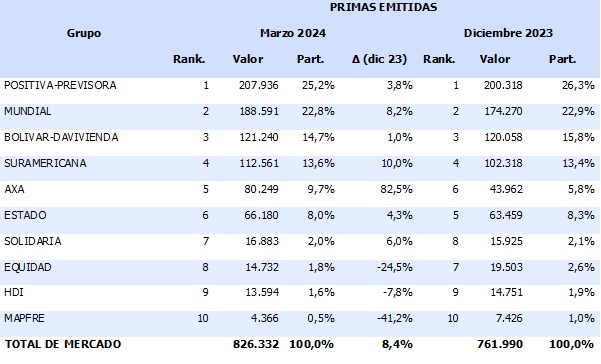Click the PRIMAS EMITIDAS title header
The height and width of the screenshot is (364, 601).
pyautogui.click(x=383, y=7)
